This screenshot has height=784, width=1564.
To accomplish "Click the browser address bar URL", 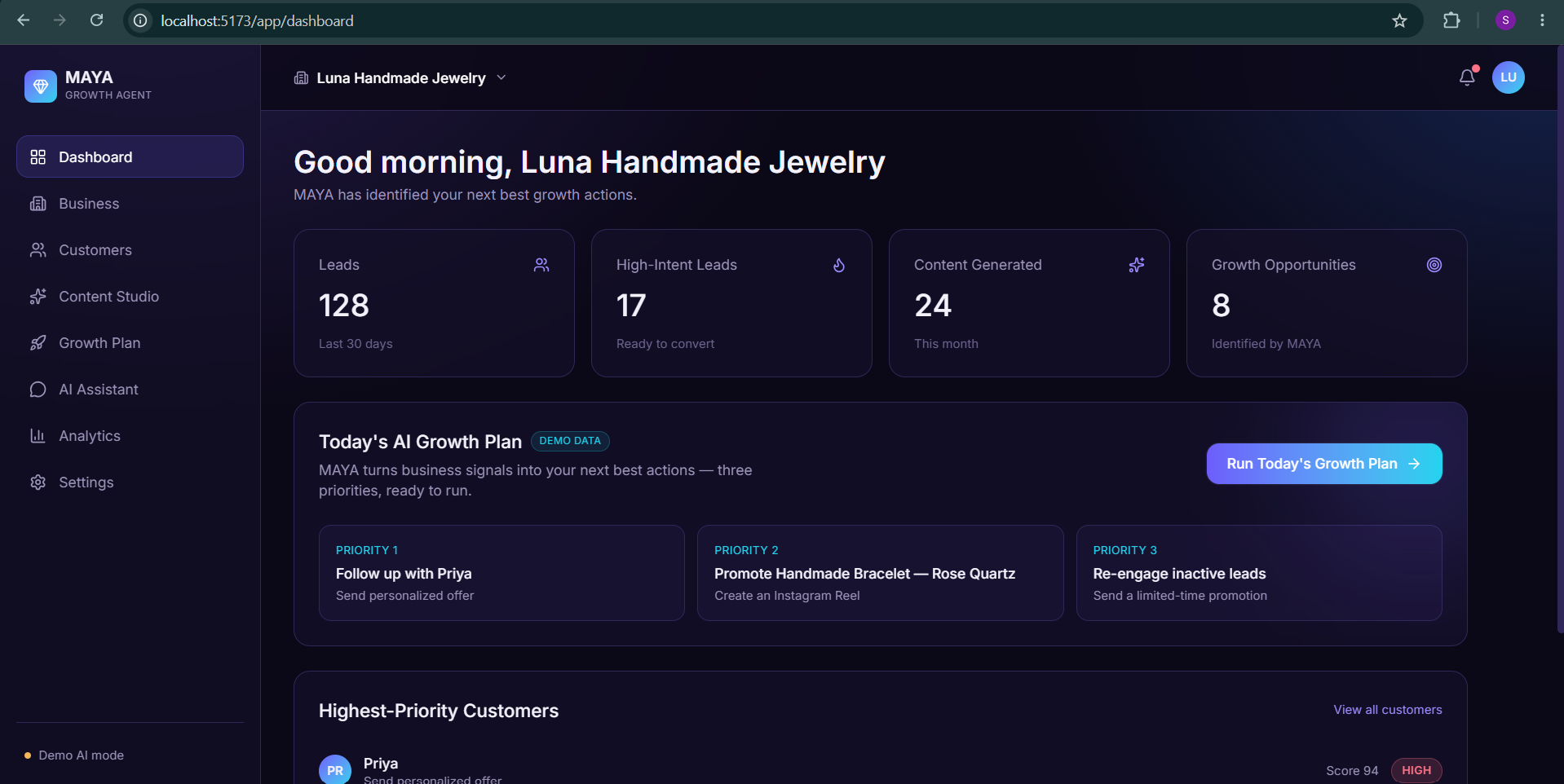I will click(257, 20).
